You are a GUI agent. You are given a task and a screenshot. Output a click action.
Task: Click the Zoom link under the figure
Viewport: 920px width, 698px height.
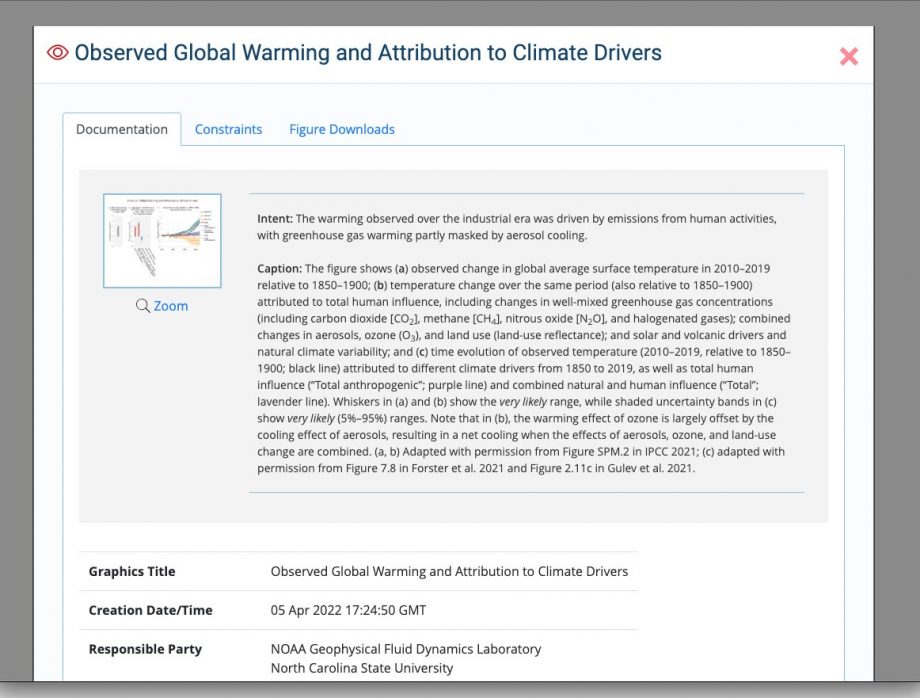(171, 306)
